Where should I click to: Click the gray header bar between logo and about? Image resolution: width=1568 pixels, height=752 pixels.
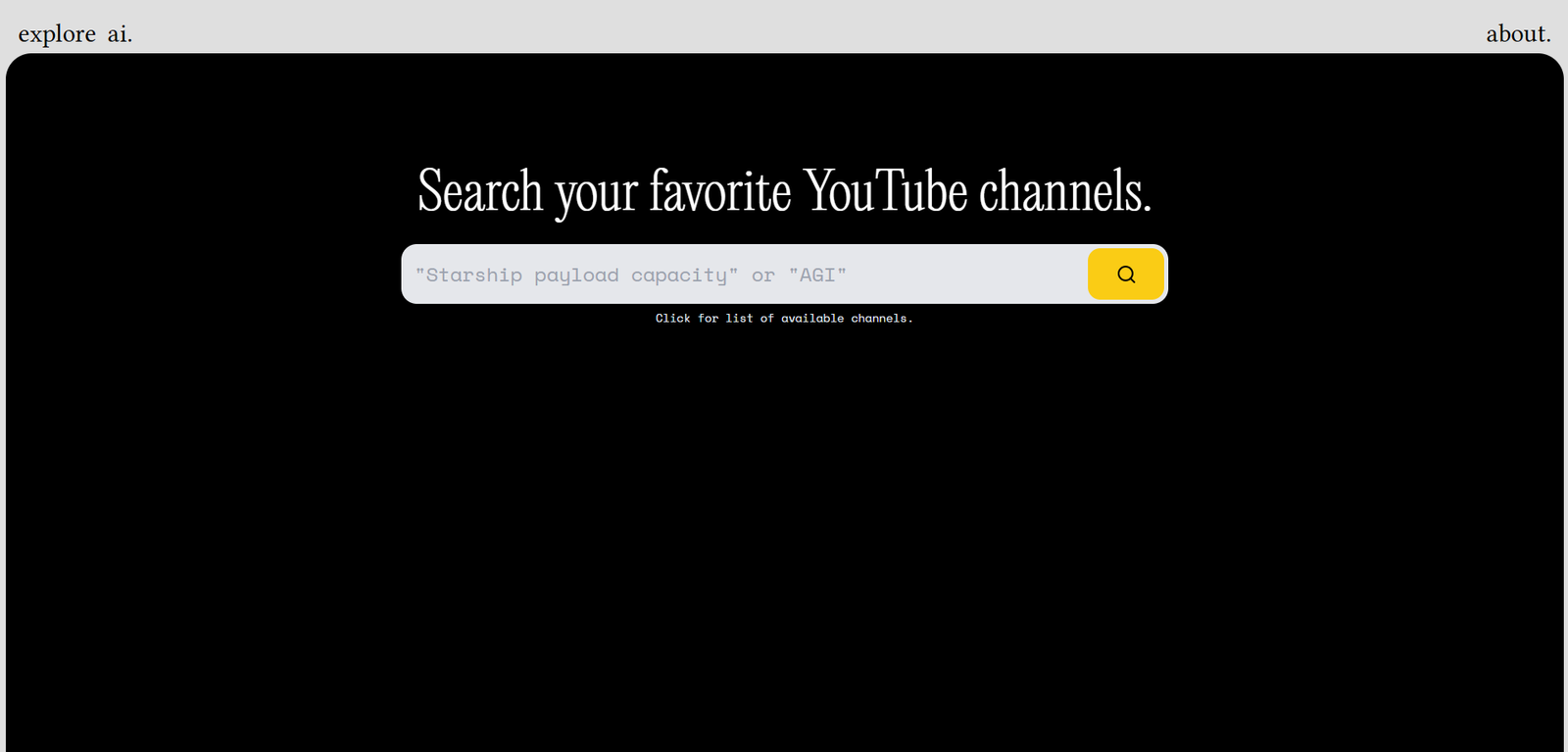coord(784,27)
